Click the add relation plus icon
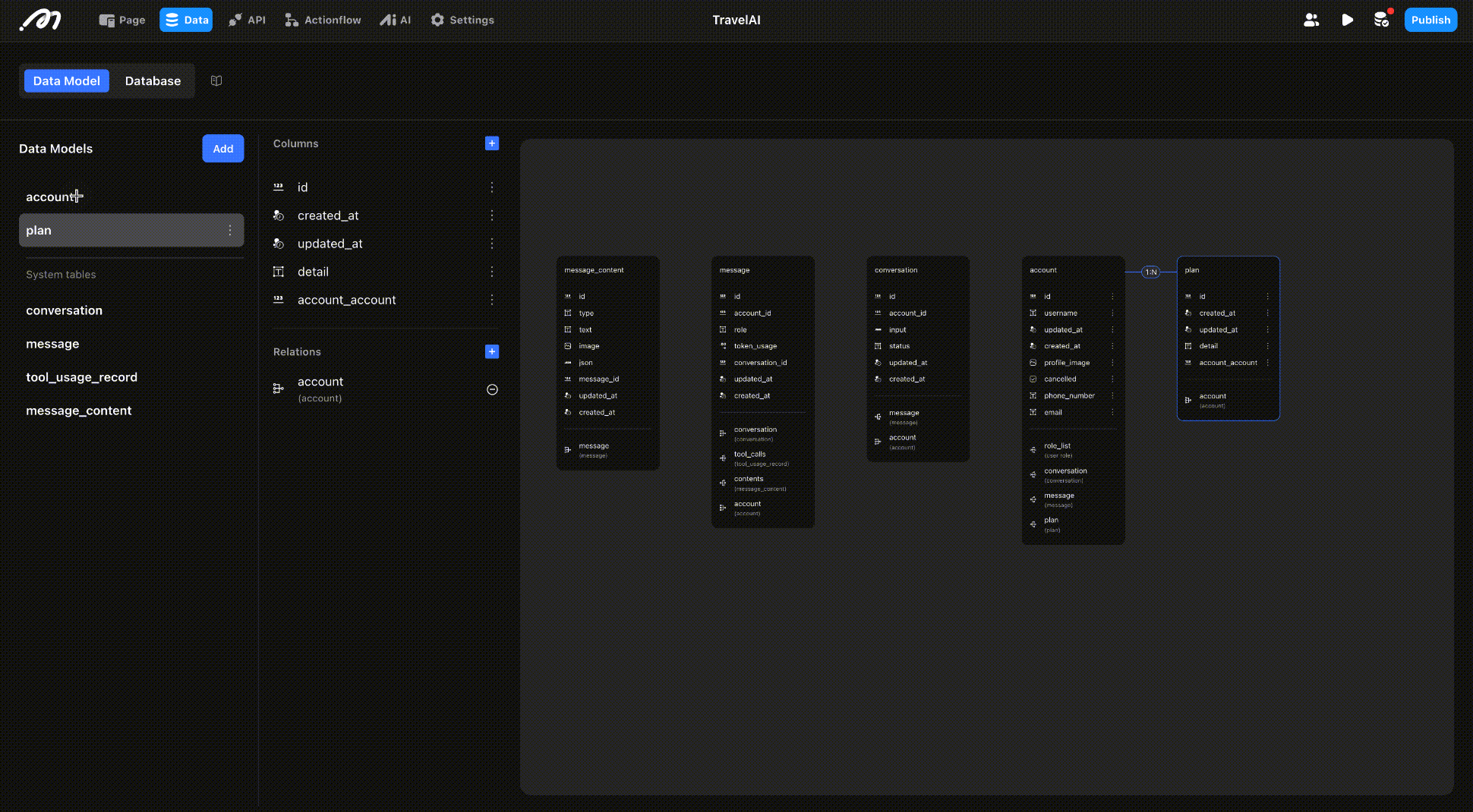The image size is (1473, 812). click(492, 351)
